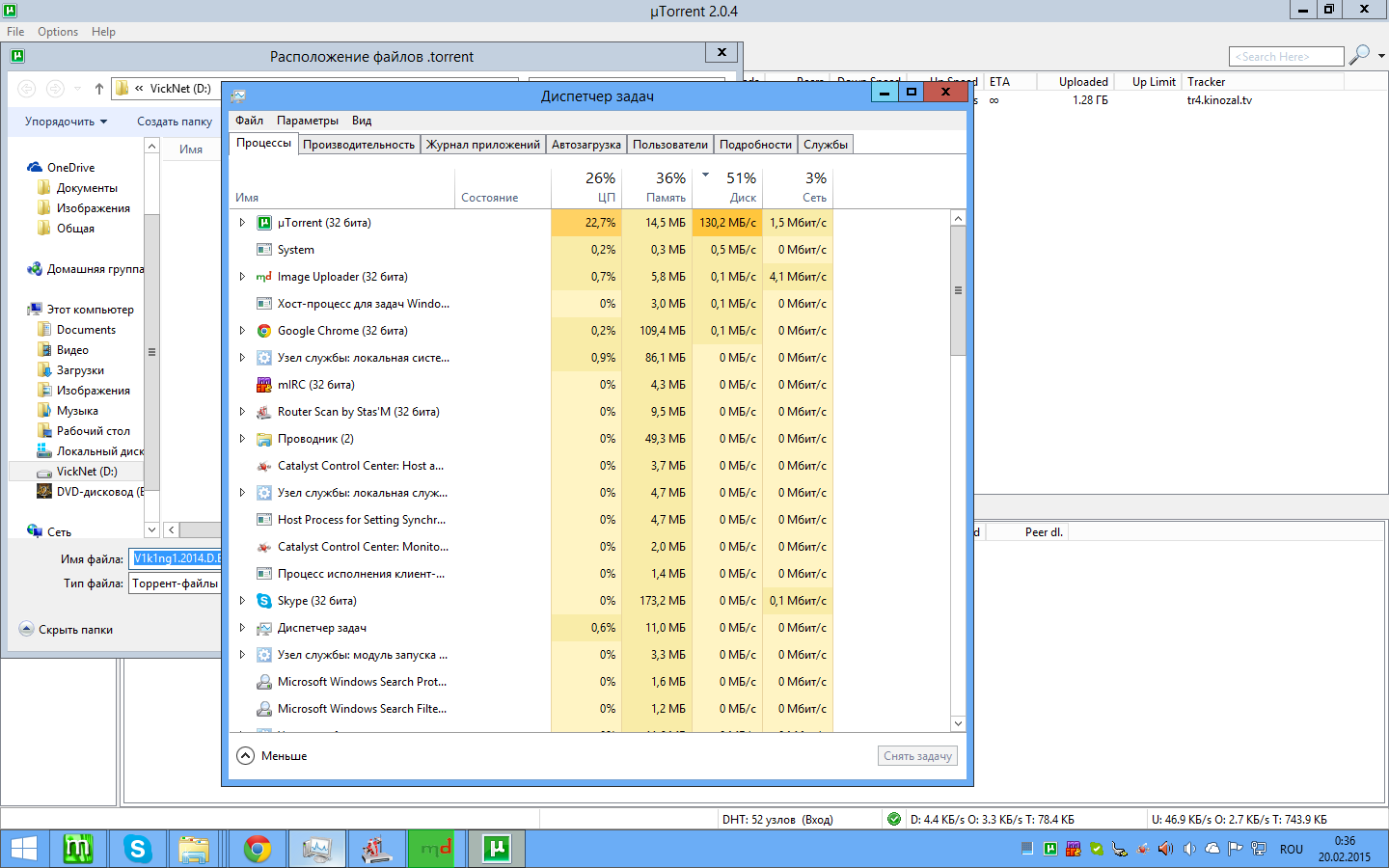Switch to the Журнал приложений tab
The width and height of the screenshot is (1389, 868).
[483, 145]
